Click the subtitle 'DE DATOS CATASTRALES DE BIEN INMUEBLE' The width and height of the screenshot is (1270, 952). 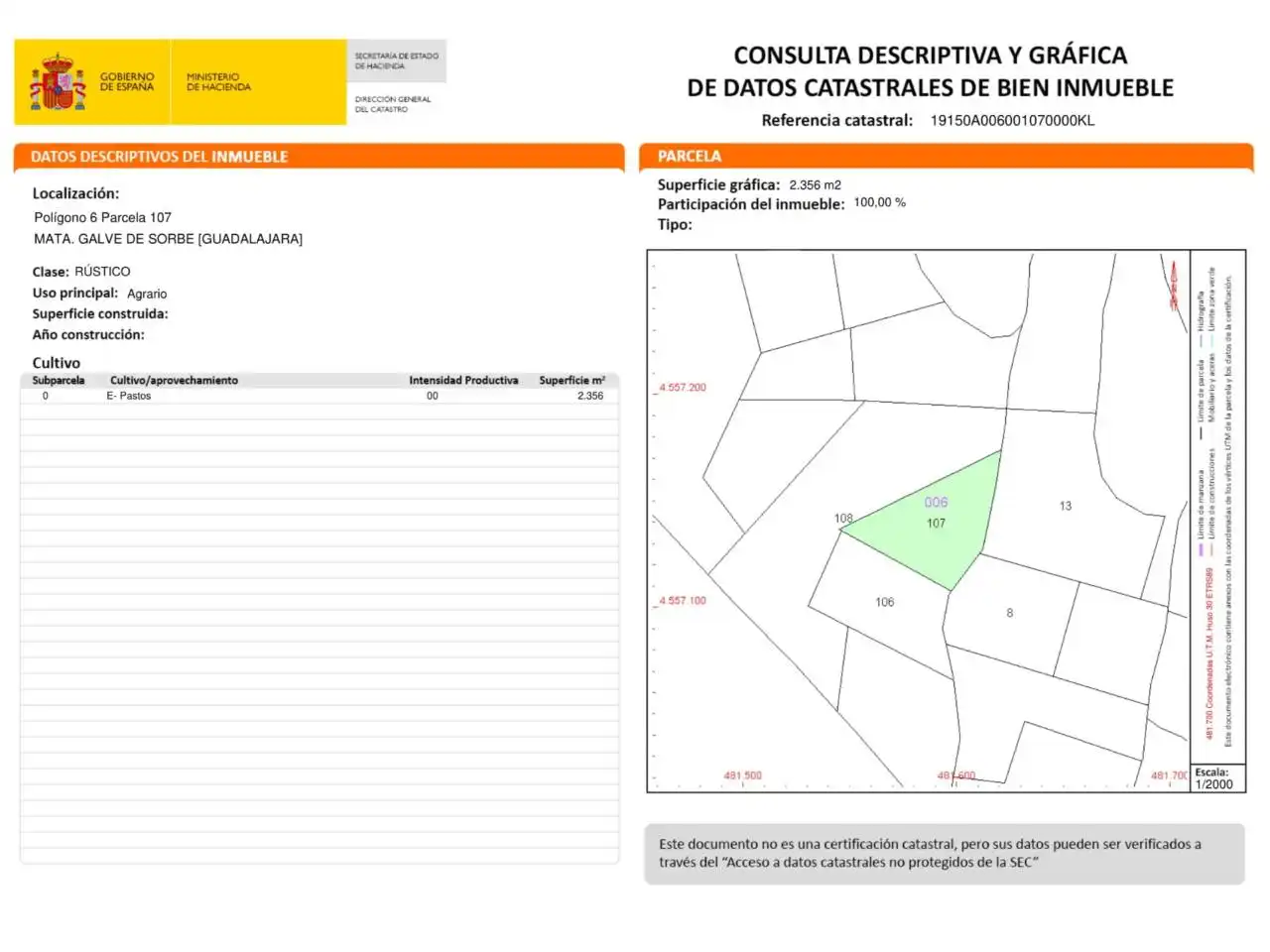[x=930, y=87]
